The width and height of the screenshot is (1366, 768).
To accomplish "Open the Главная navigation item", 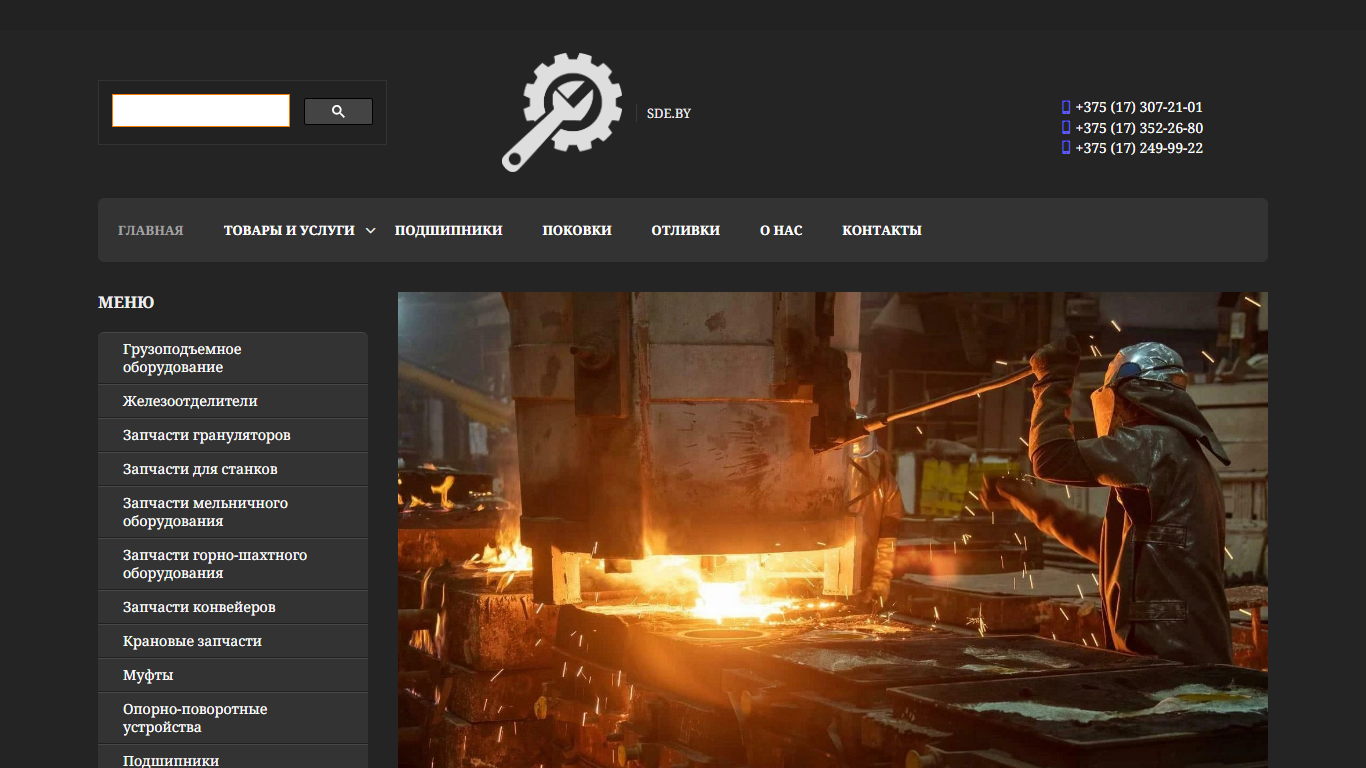I will tap(151, 230).
